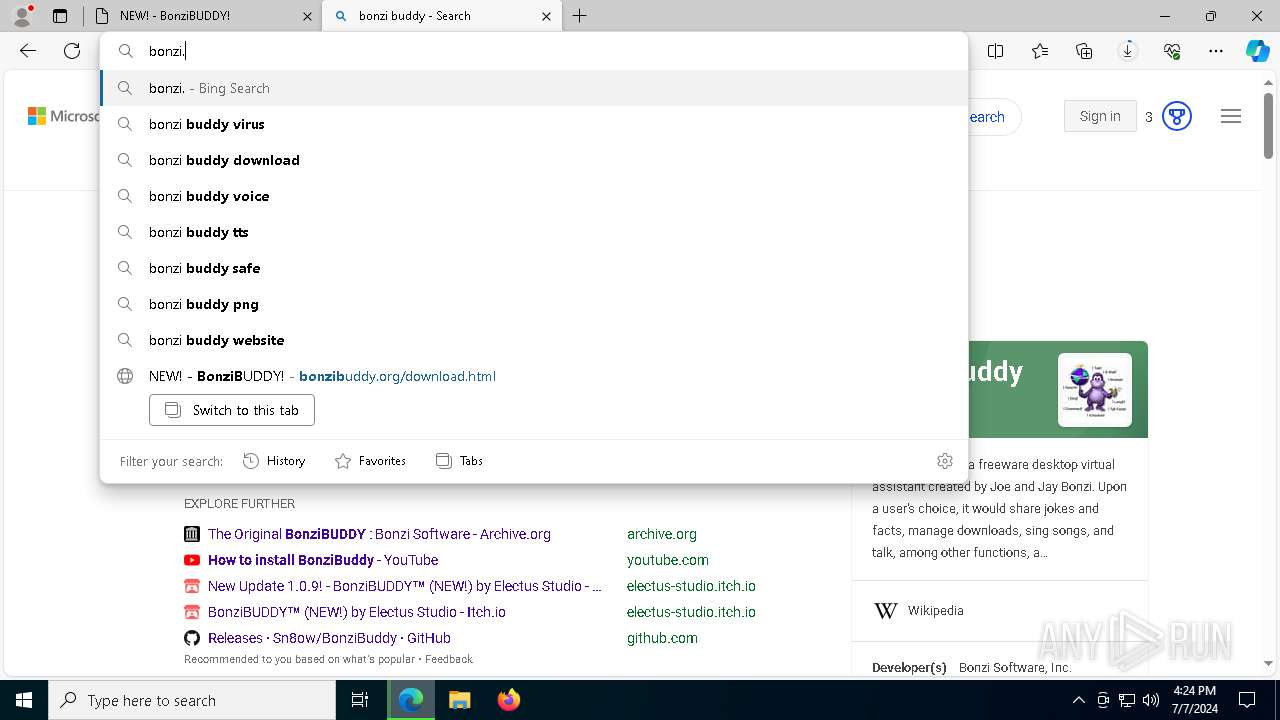
Task: Close the 'bonzi buddy - Search' tab
Action: 546,16
